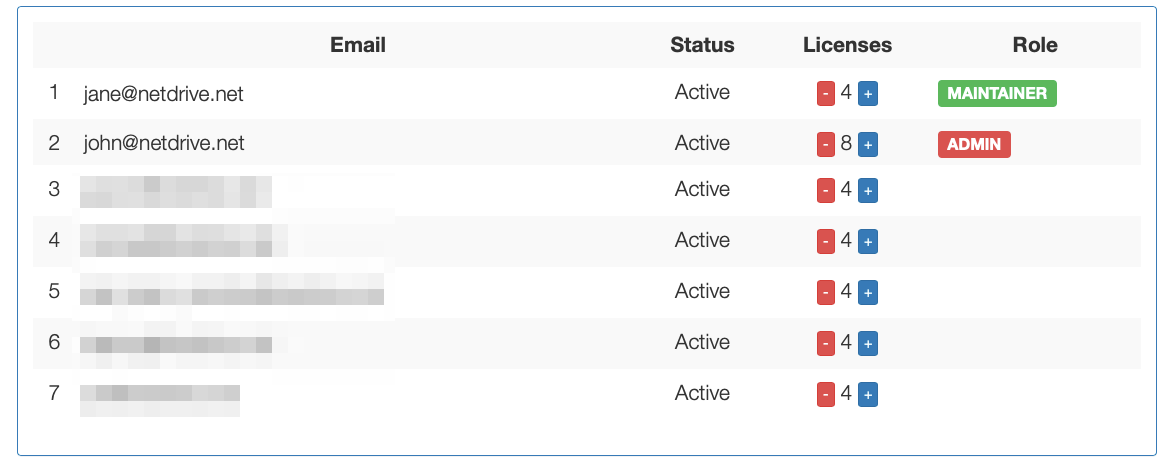Decrease licenses for john@netdrive.net
1169x465 pixels.
[x=825, y=145]
